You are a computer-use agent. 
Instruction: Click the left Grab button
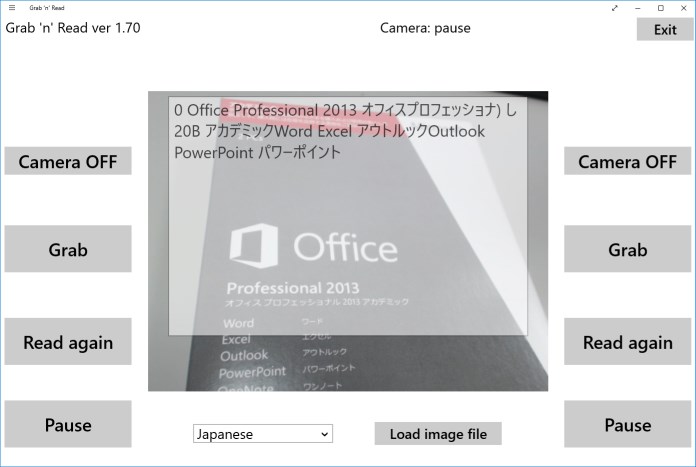point(68,249)
